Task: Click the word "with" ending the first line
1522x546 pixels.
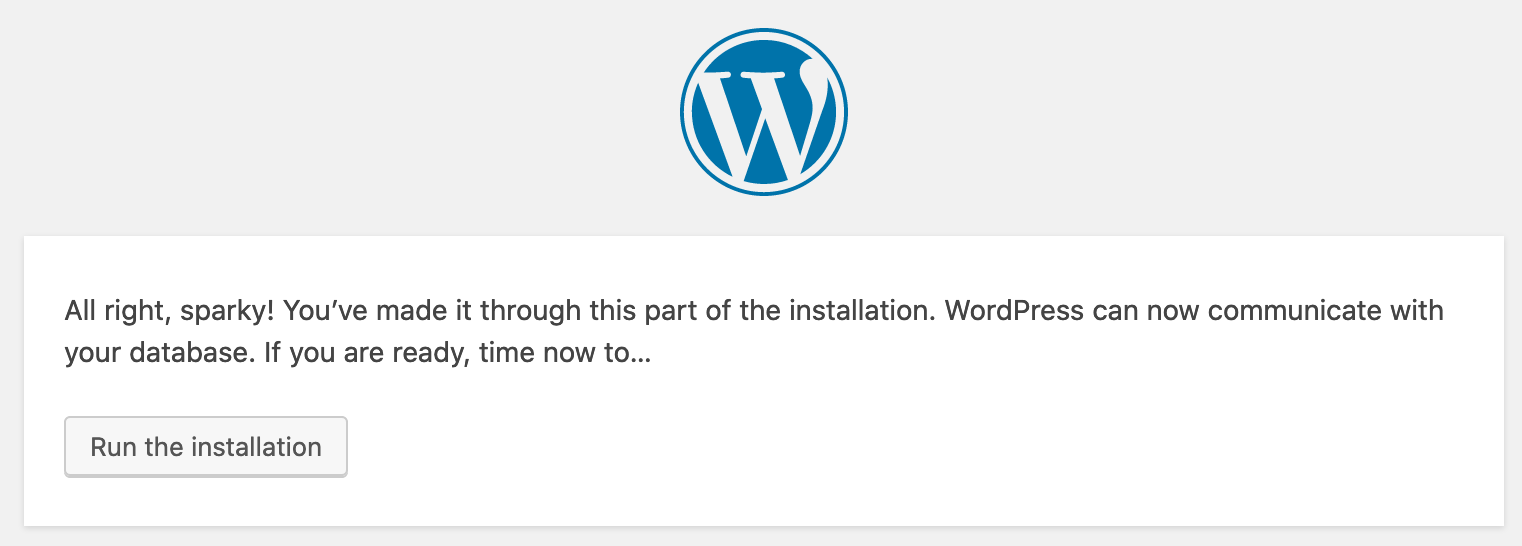Action: point(1420,311)
